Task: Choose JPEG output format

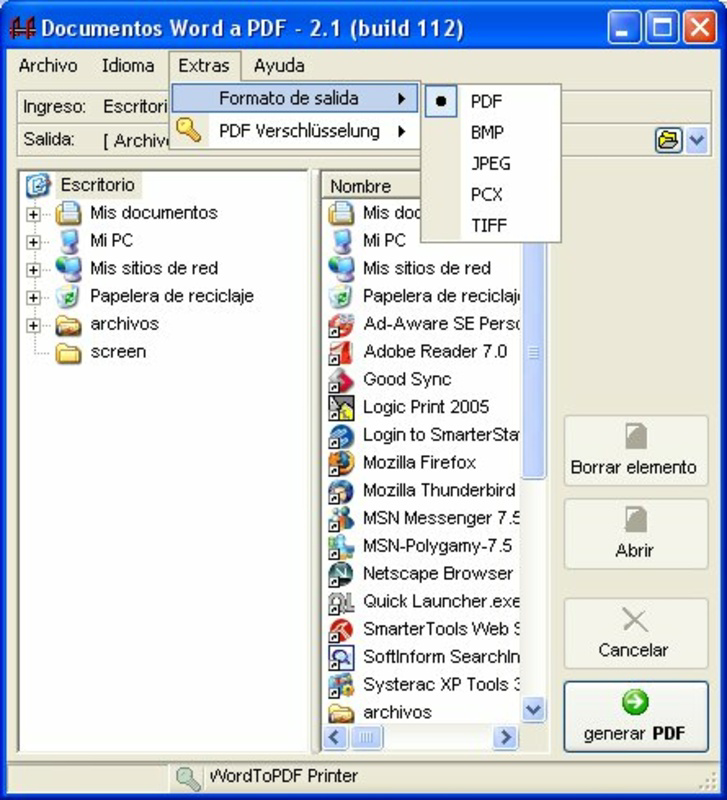Action: 491,163
